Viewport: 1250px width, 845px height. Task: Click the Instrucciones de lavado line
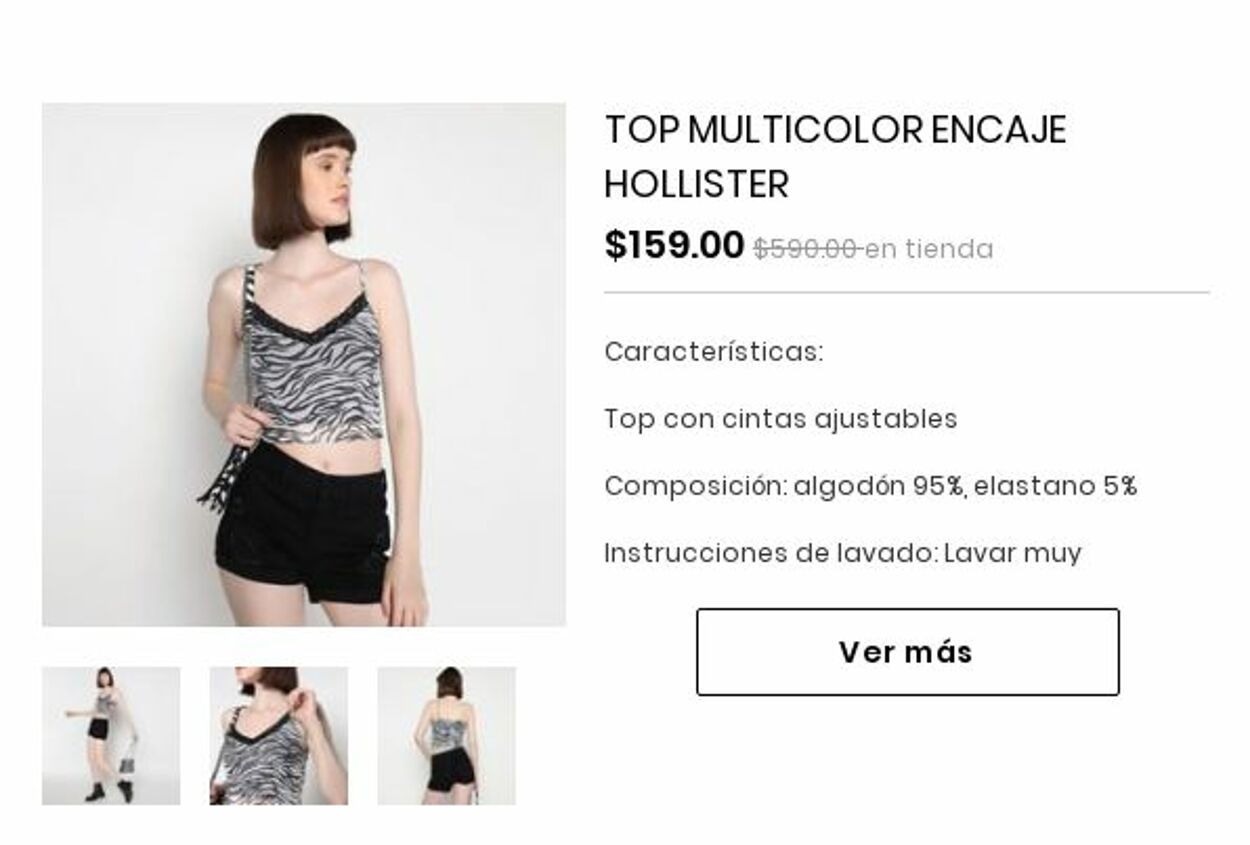tap(843, 553)
